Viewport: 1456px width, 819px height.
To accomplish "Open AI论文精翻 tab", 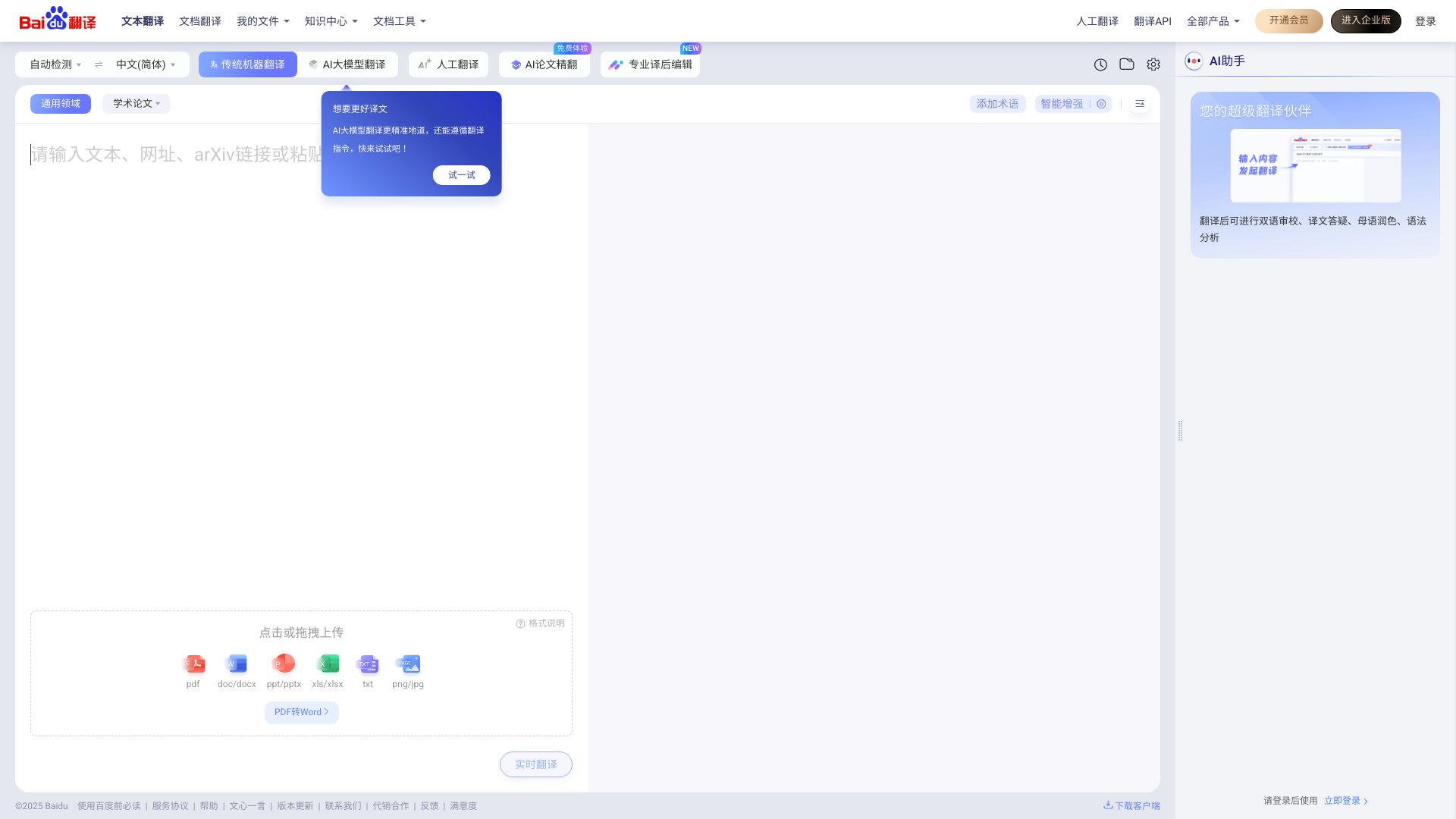I will coord(544,64).
